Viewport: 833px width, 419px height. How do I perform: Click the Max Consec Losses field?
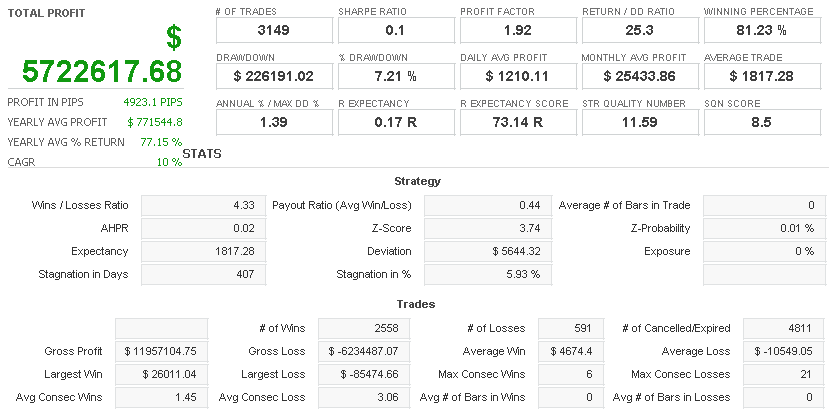click(765, 374)
